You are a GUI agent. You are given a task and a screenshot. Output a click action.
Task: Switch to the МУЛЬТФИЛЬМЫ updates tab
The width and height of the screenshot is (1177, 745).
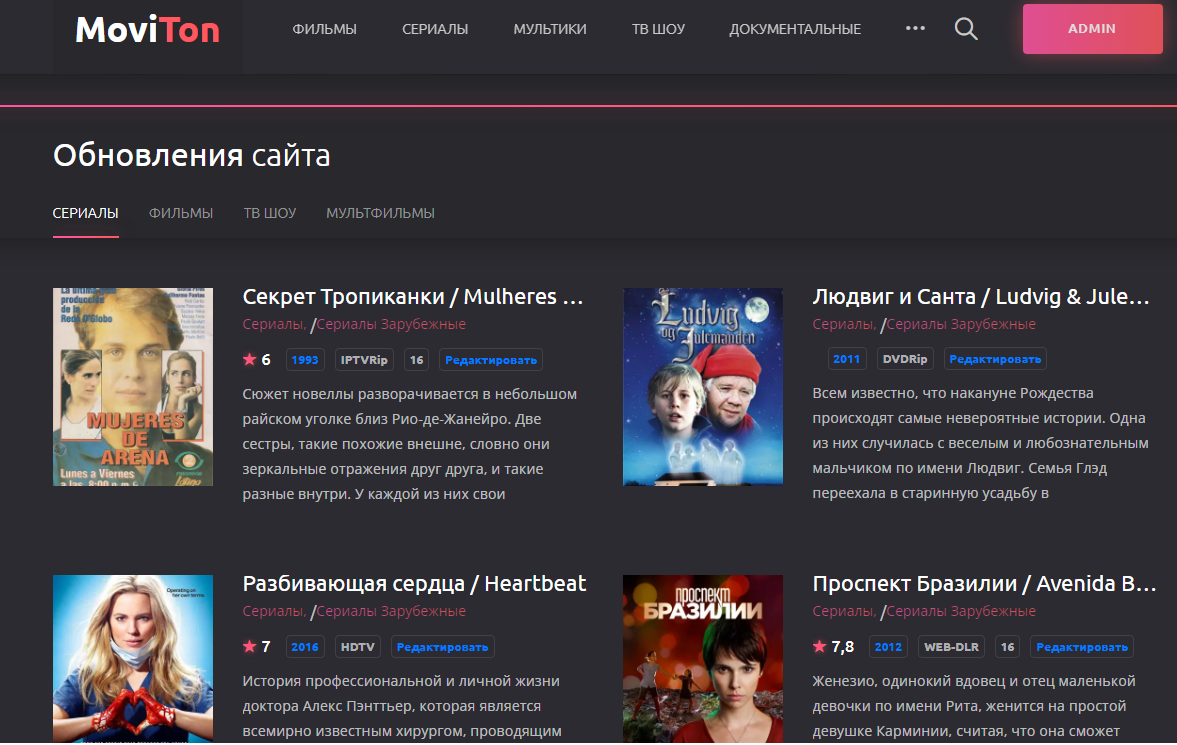click(x=380, y=213)
